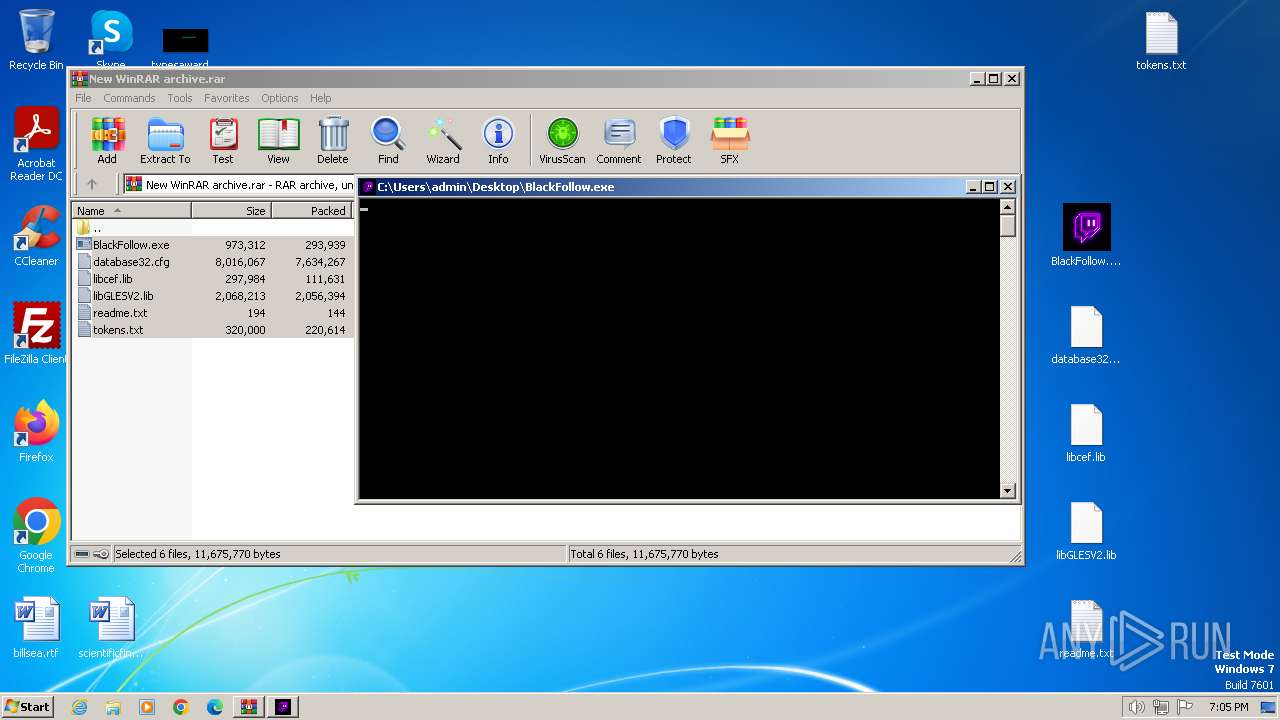Select the Google Chrome desktop icon
The width and height of the screenshot is (1280, 720).
coord(36,536)
